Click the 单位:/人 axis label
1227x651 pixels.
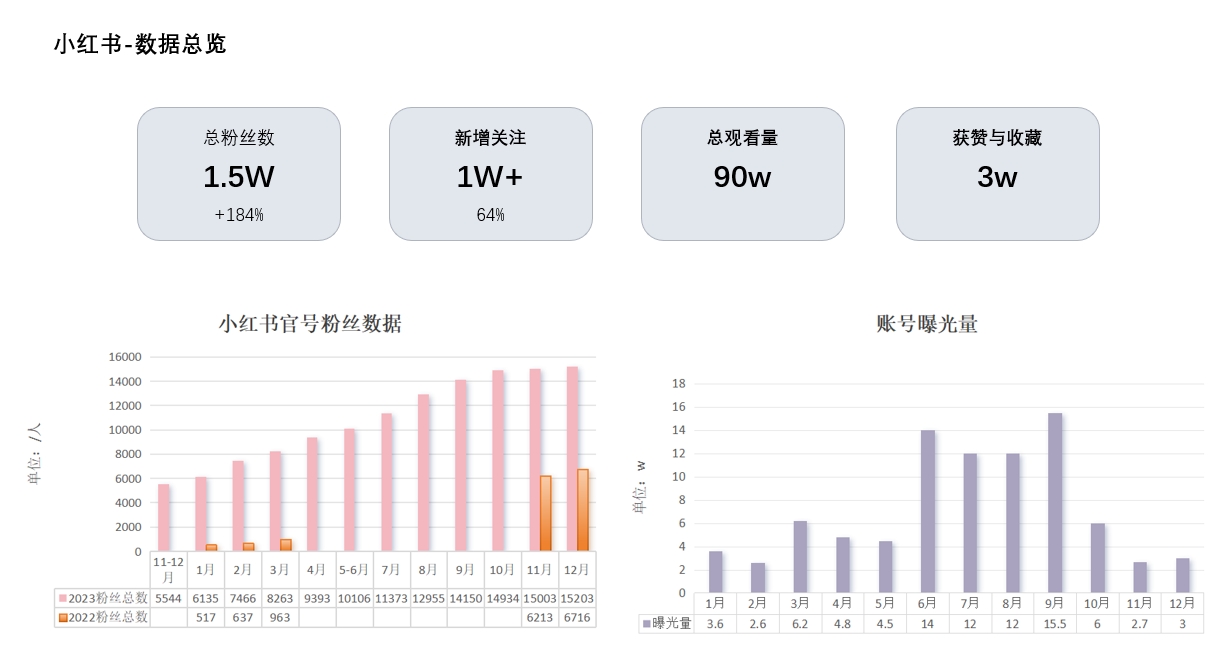point(35,453)
